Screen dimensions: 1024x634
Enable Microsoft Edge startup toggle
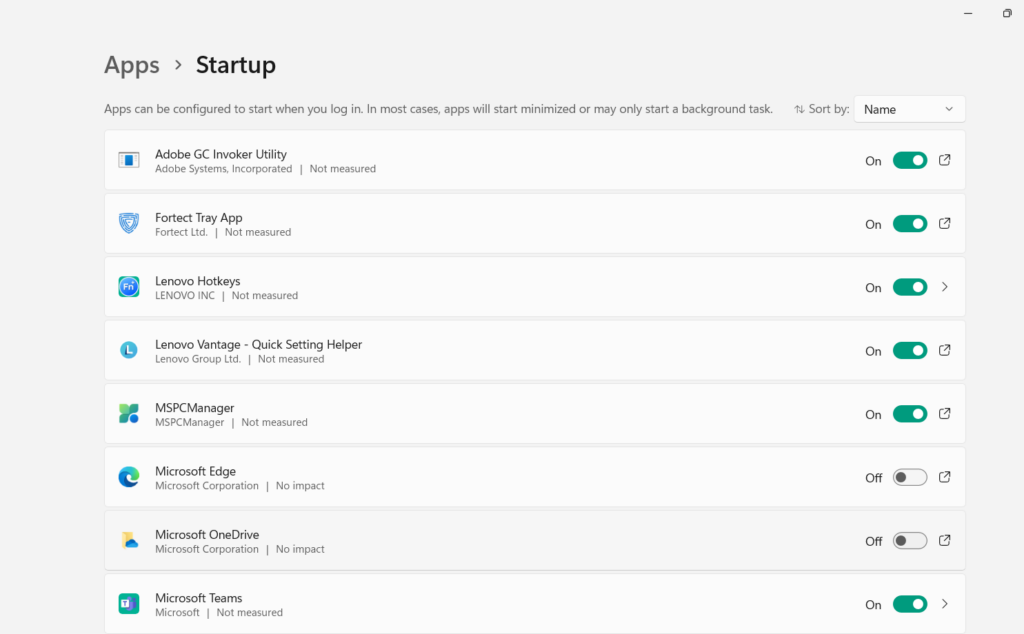(909, 477)
